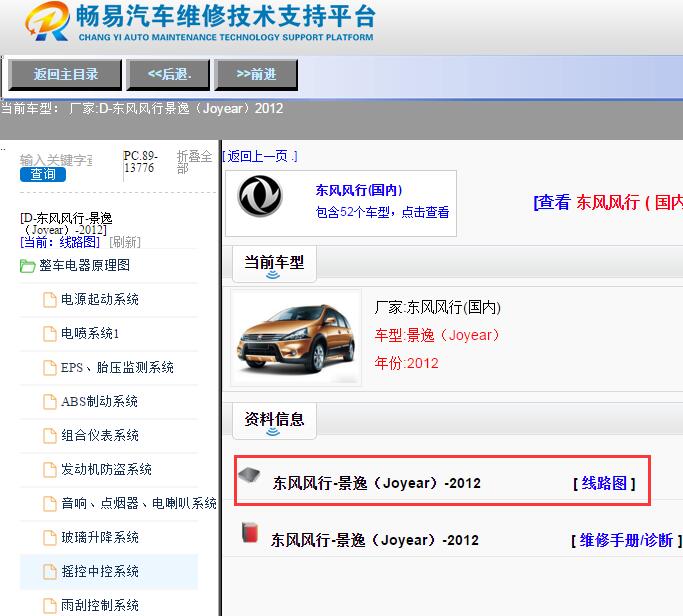
Task: Go forward with the >>前进 button
Action: tap(257, 74)
